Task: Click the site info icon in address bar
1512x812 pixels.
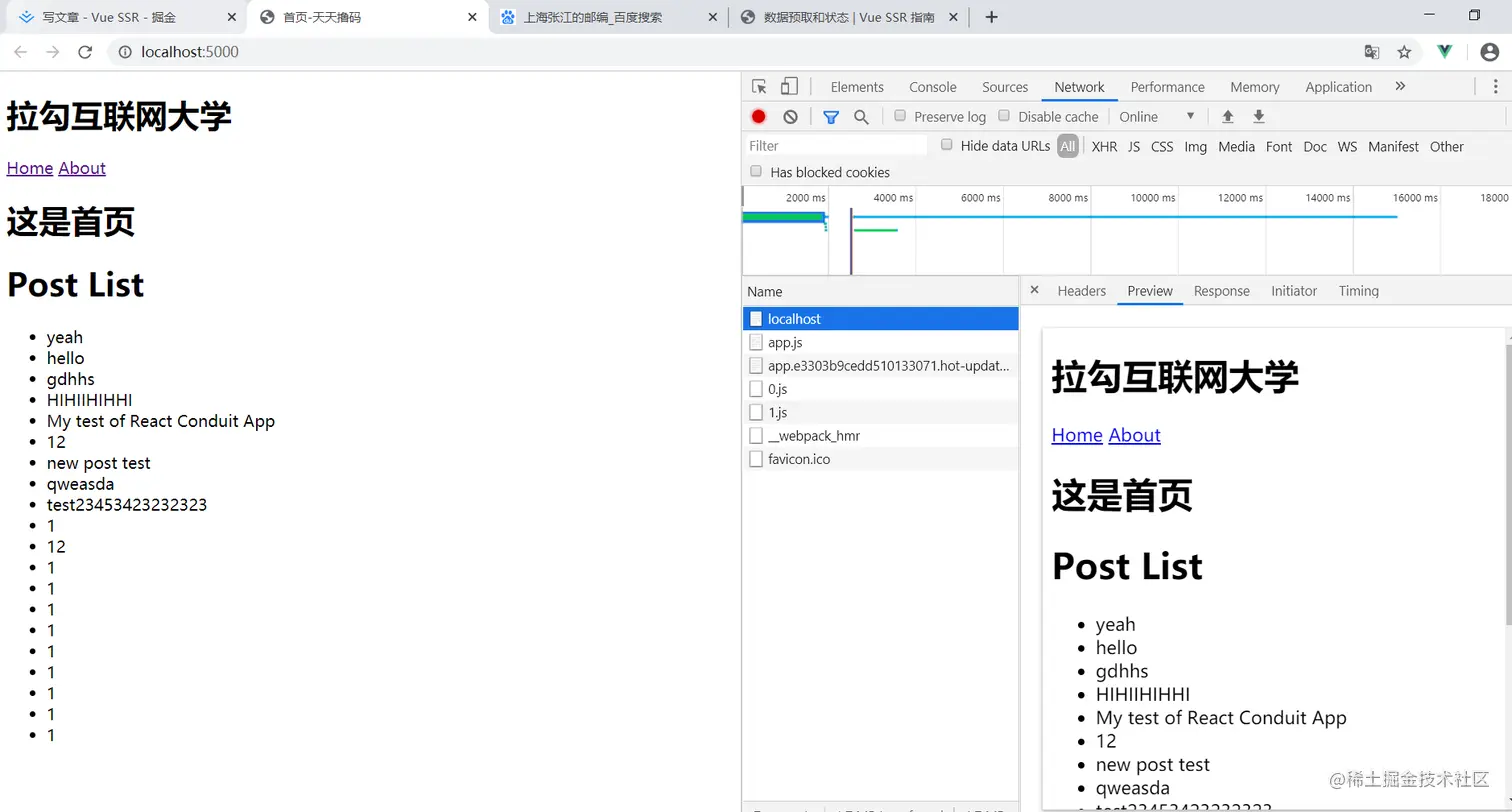Action: coord(125,52)
